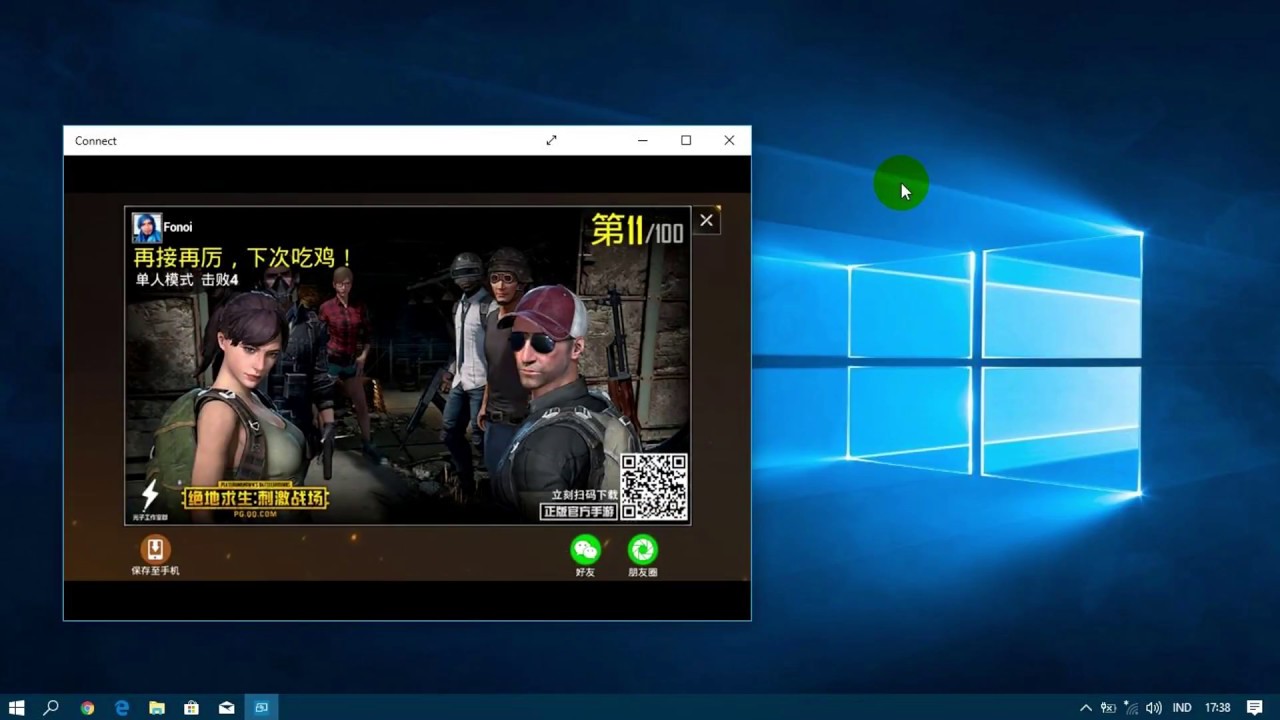Click the IND input language indicator

click(1182, 707)
